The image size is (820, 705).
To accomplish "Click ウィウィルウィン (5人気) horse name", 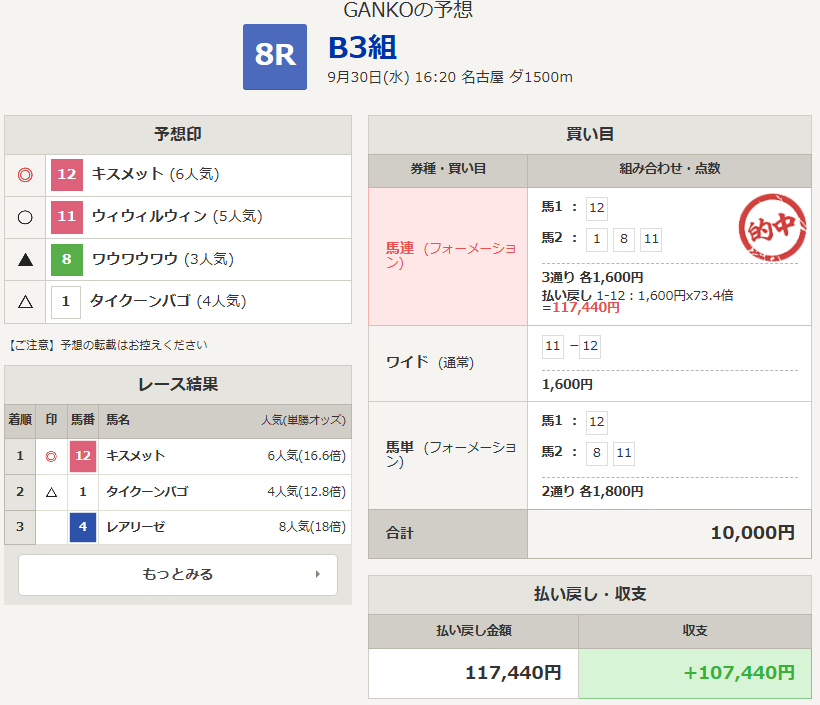I will [177, 217].
